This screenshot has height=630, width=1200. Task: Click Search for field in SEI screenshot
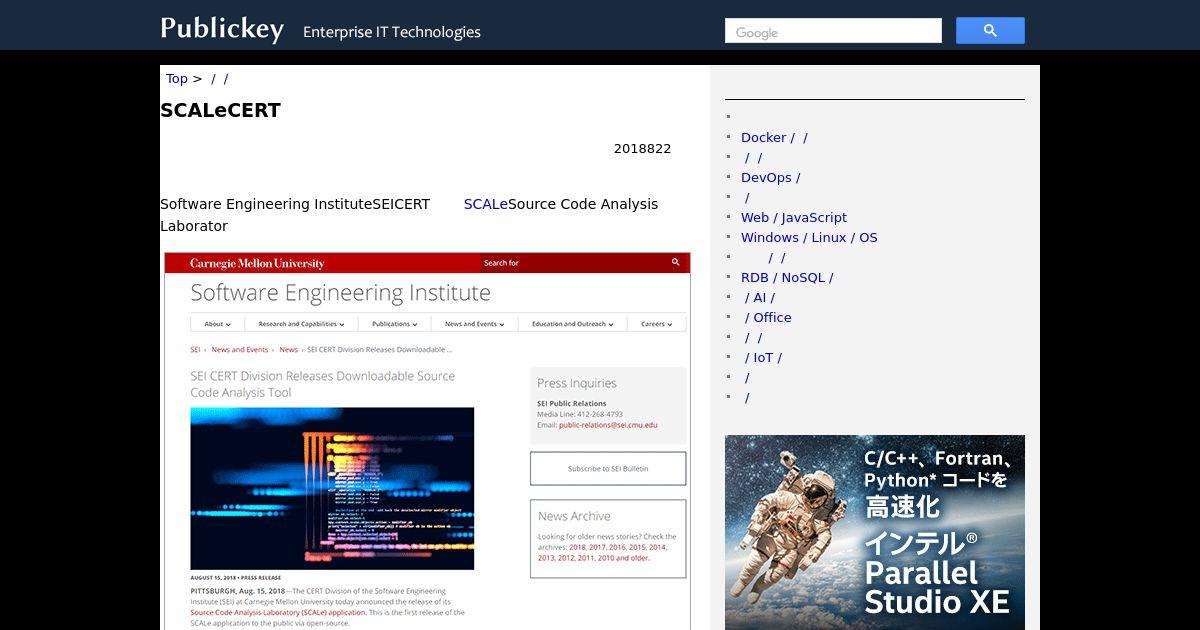point(573,263)
